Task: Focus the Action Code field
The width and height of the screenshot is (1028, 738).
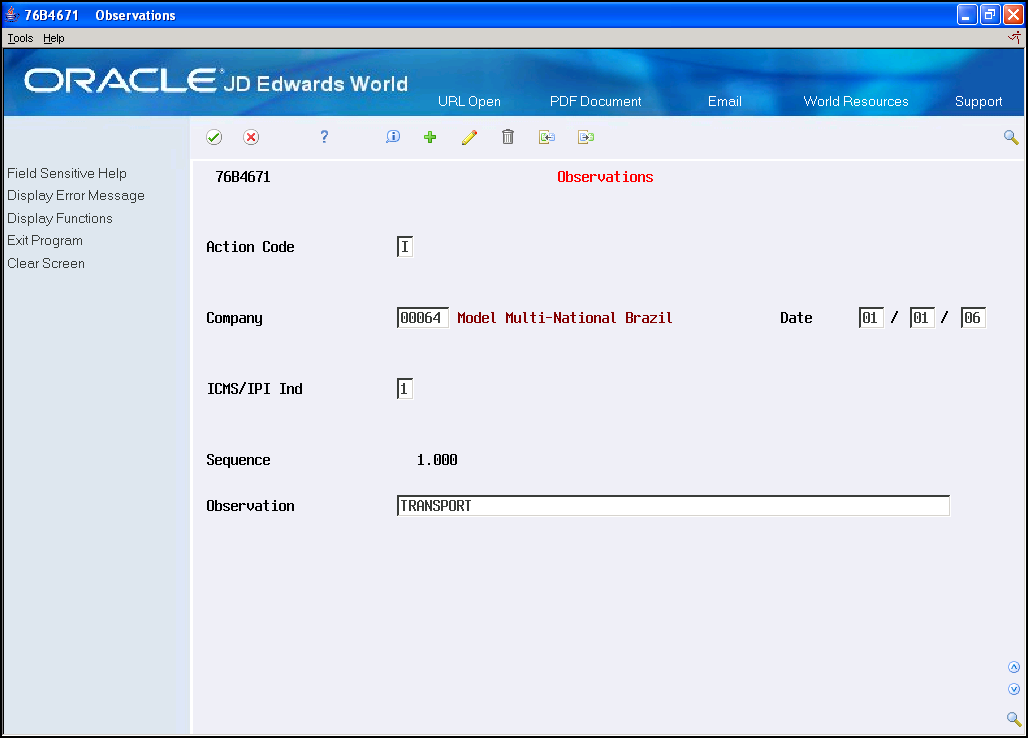Action: point(405,246)
